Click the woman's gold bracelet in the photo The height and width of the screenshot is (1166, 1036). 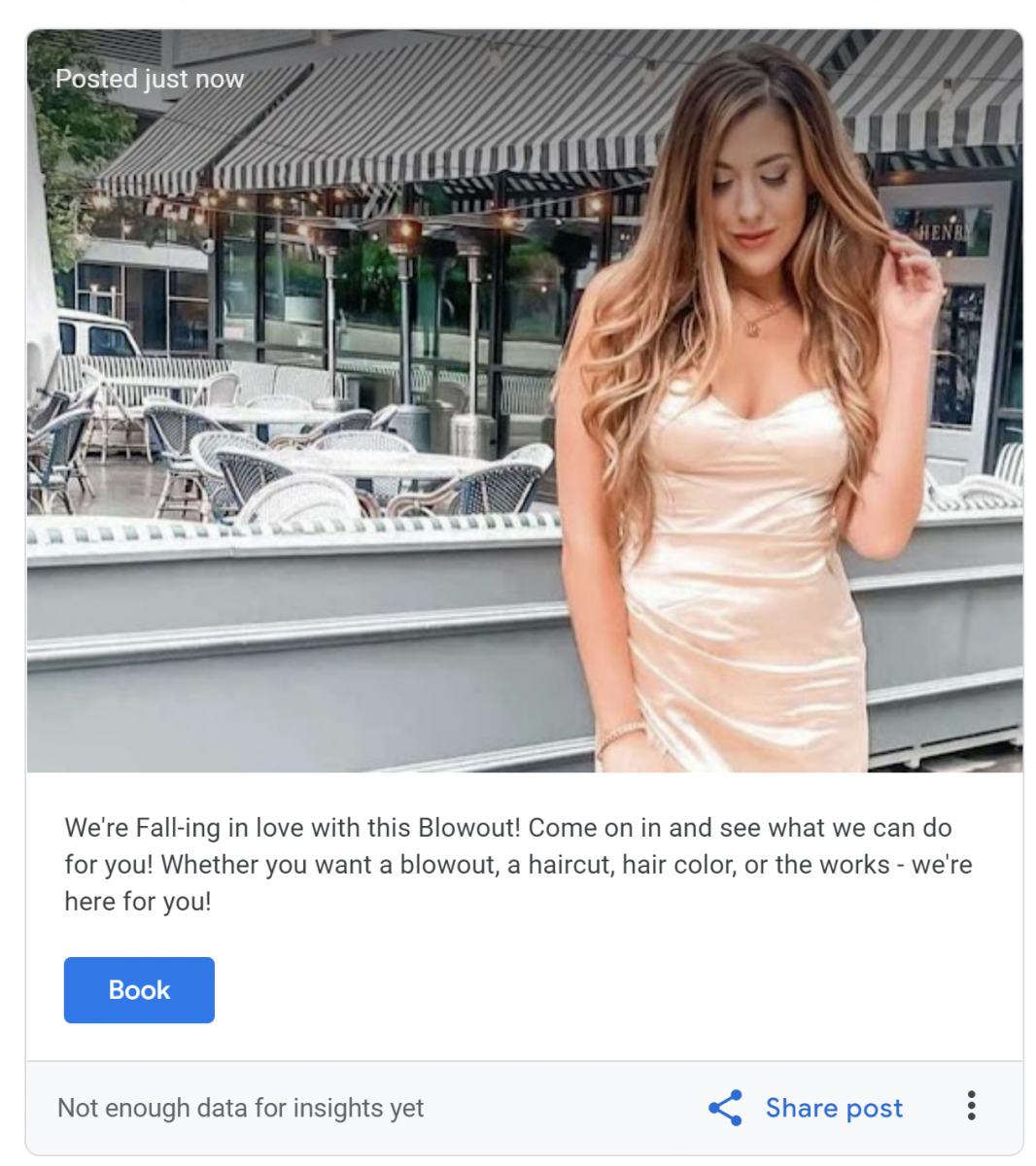[x=620, y=737]
